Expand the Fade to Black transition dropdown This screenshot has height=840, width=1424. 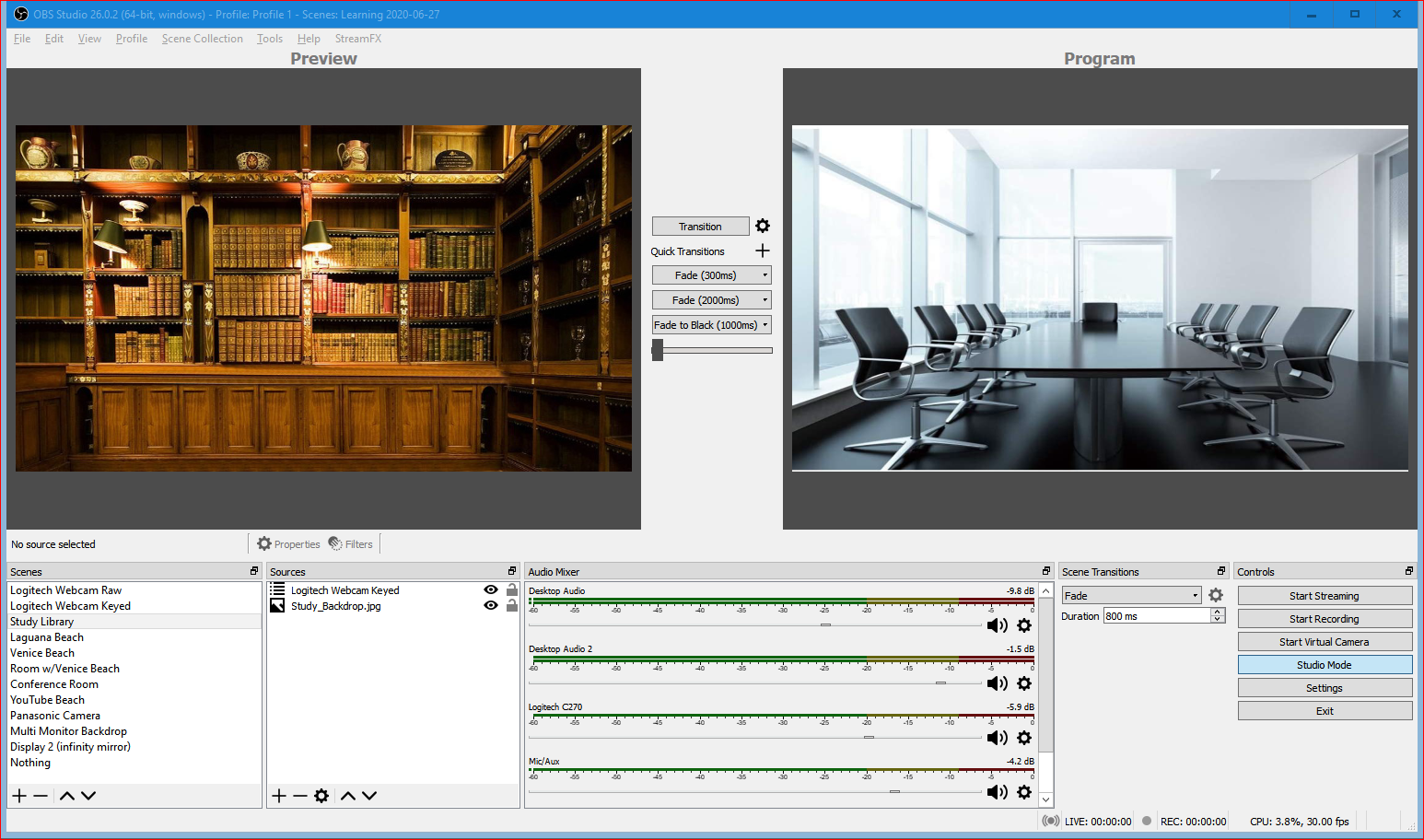tap(764, 324)
